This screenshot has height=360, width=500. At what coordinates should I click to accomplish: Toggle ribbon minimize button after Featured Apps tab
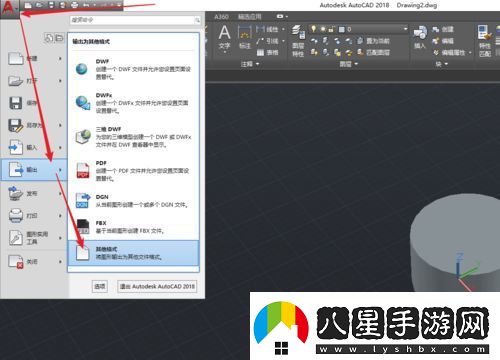click(x=280, y=16)
